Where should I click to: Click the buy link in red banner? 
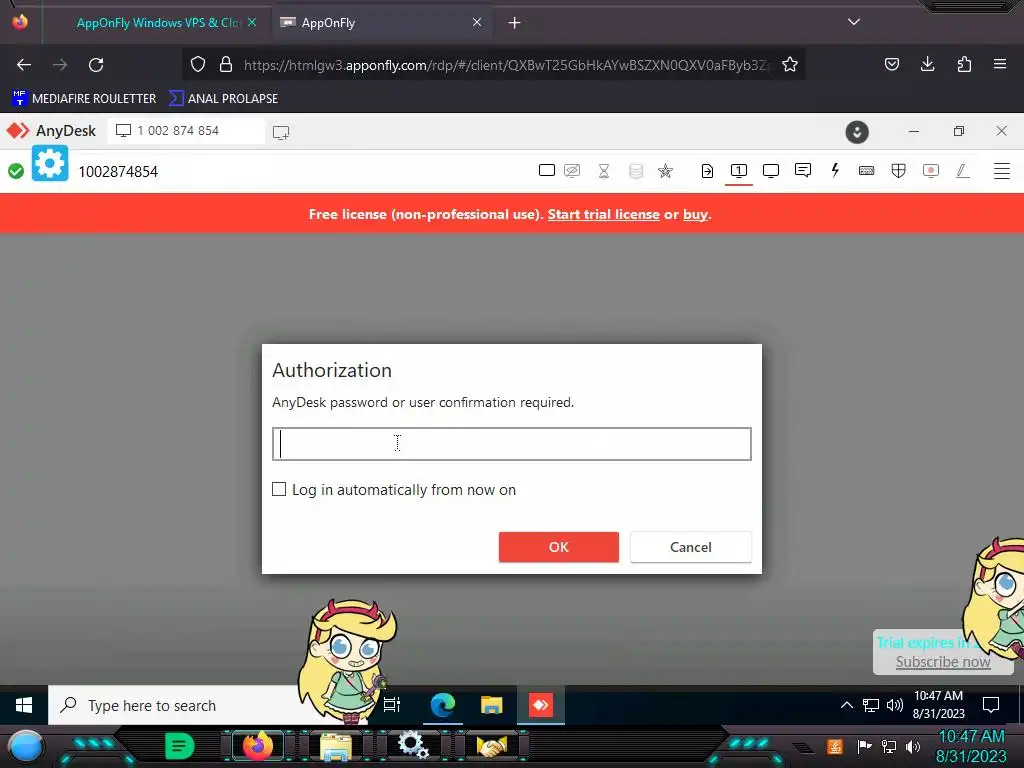pyautogui.click(x=696, y=214)
